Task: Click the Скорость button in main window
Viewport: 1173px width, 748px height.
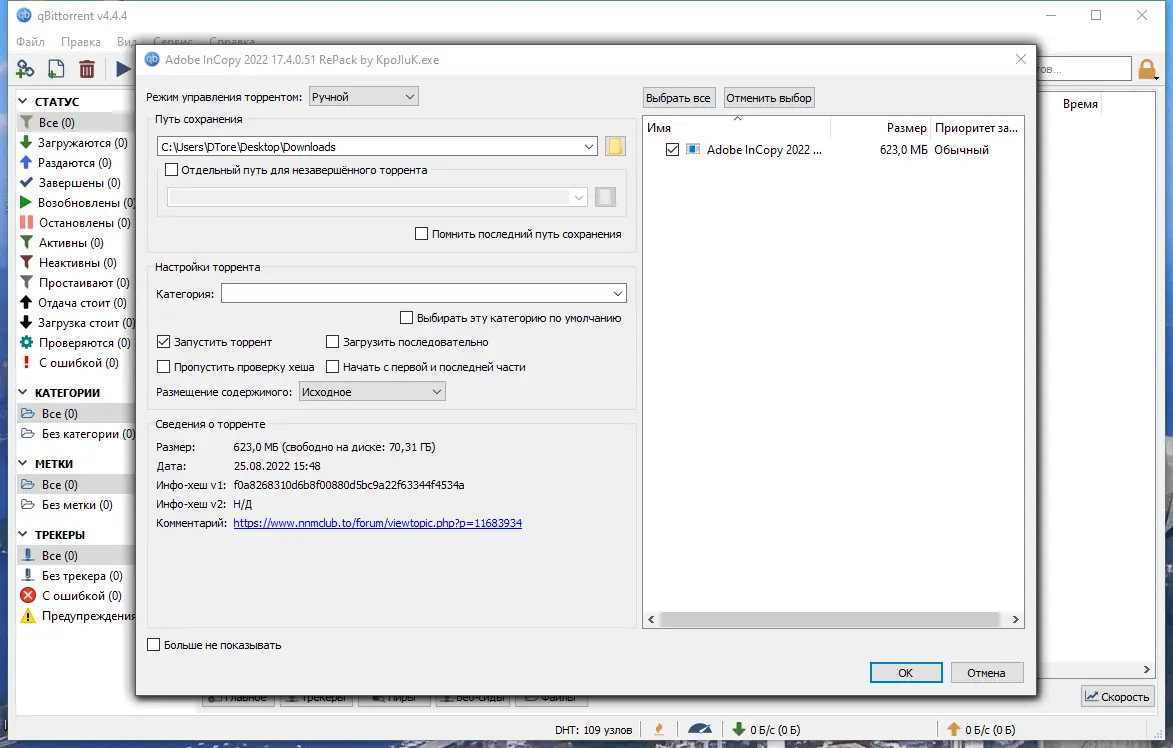Action: [1117, 696]
